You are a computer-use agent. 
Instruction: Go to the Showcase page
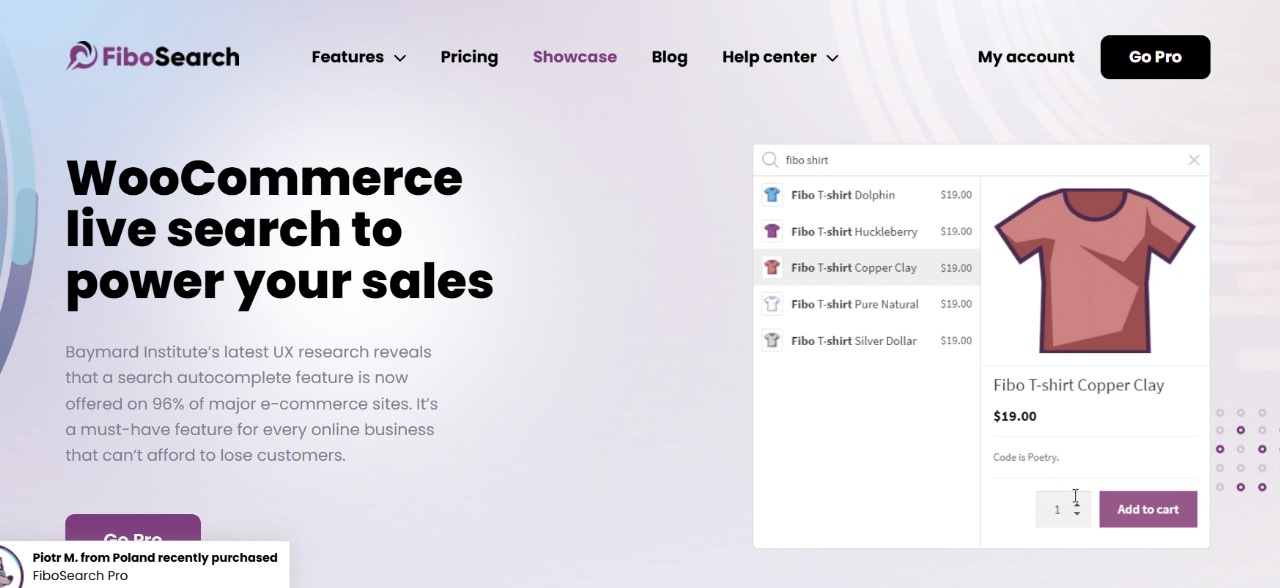pos(574,57)
